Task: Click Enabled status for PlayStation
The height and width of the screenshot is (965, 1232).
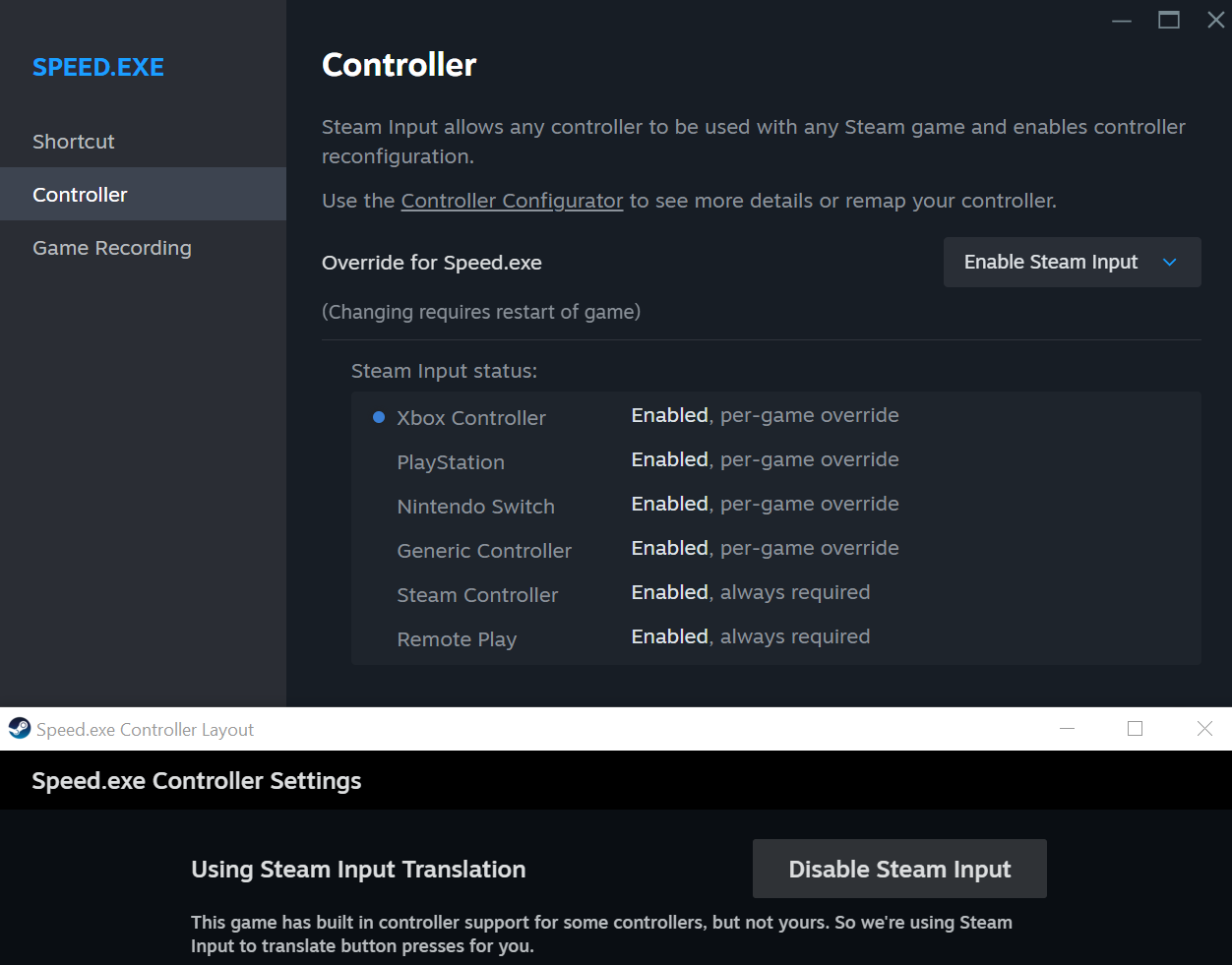Action: 670,459
